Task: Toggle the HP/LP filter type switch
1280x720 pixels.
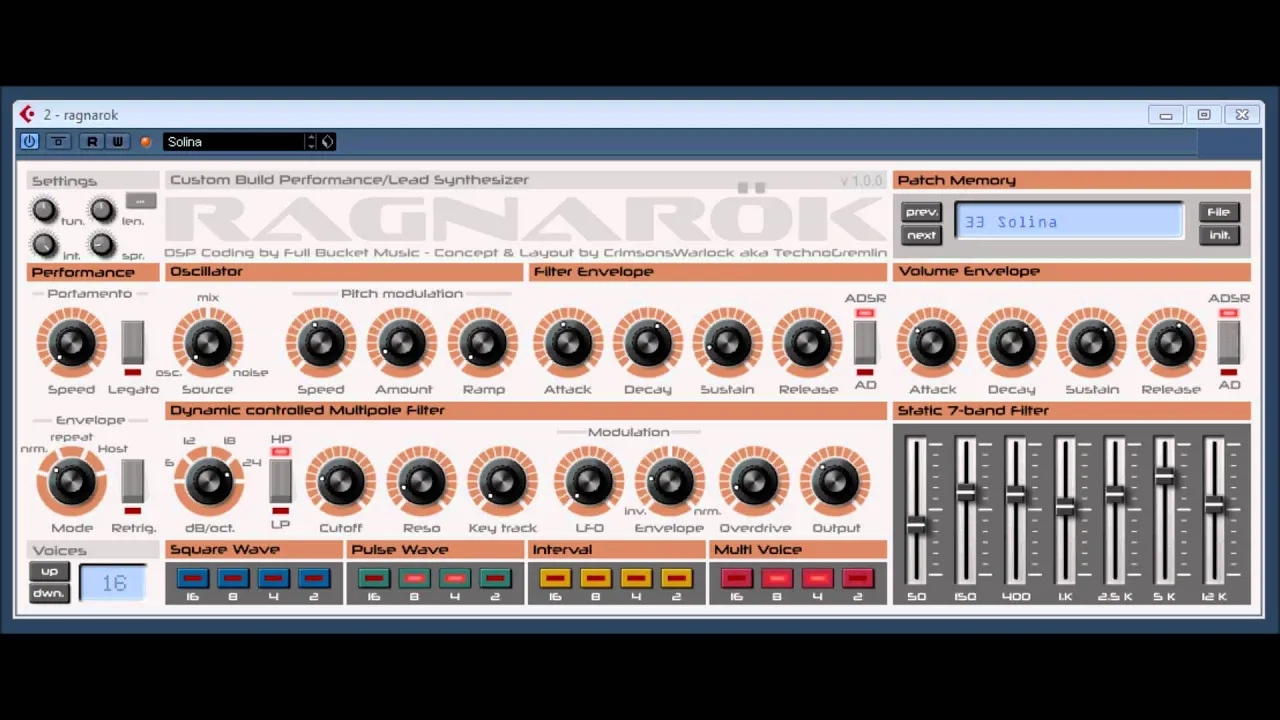Action: pyautogui.click(x=280, y=482)
